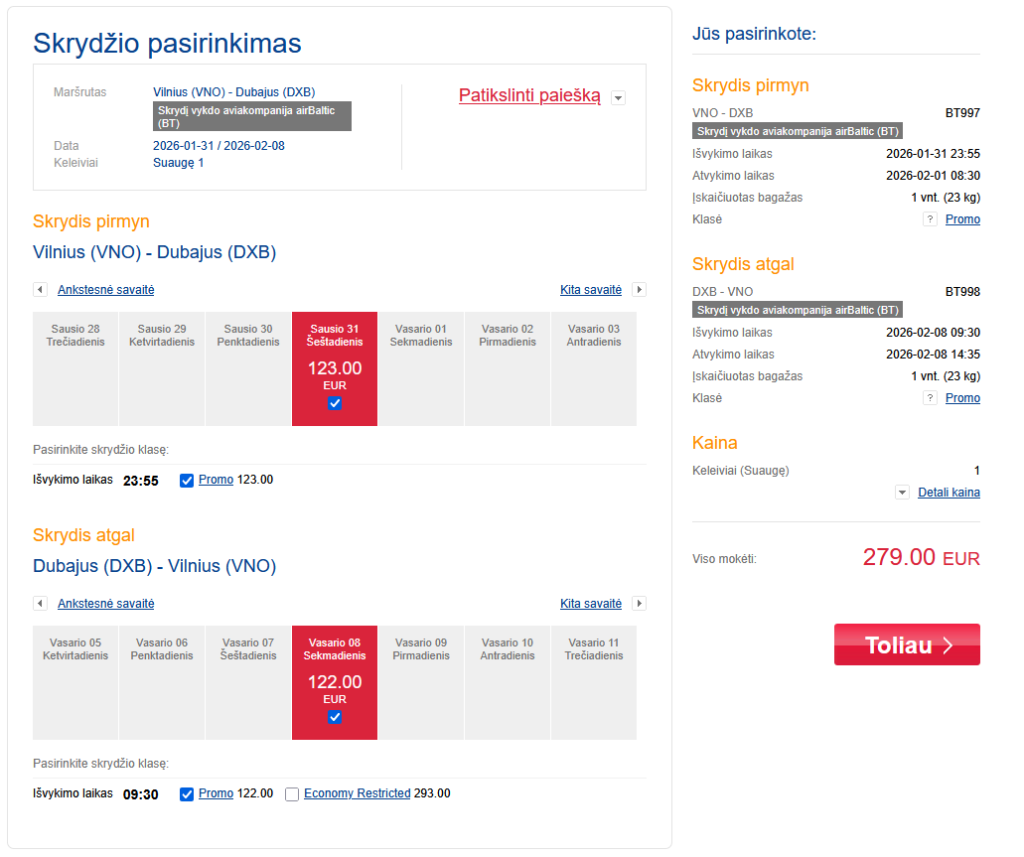The width and height of the screenshot is (1024, 857).
Task: Click question mark icon beside outbound class
Action: click(930, 220)
